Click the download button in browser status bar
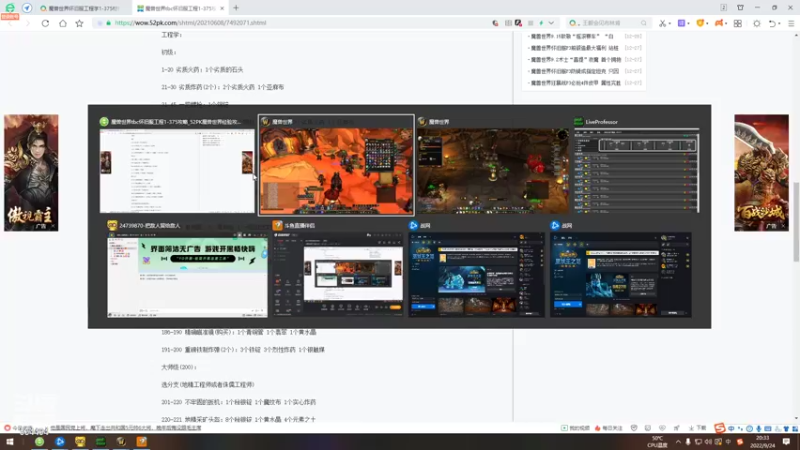Image resolution: width=800 pixels, height=450 pixels. click(698, 428)
